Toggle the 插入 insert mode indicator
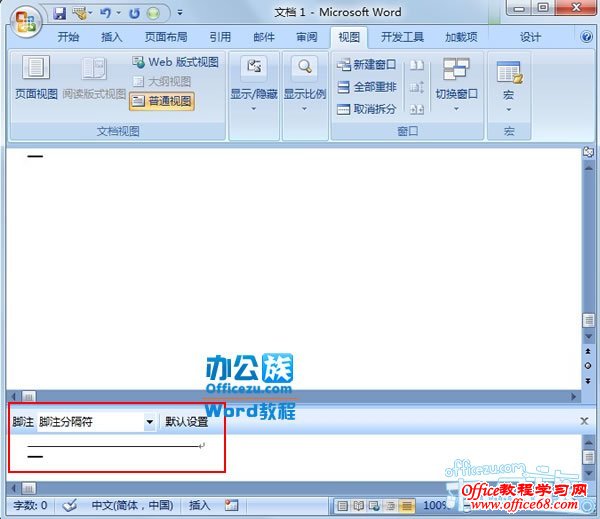This screenshot has height=519, width=600. 199,505
